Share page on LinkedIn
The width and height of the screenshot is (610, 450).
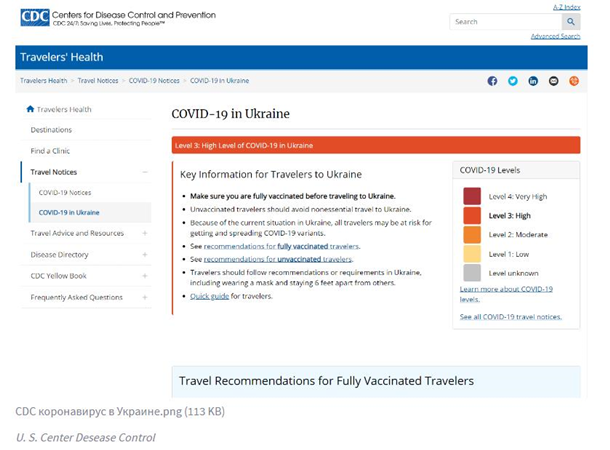533,81
